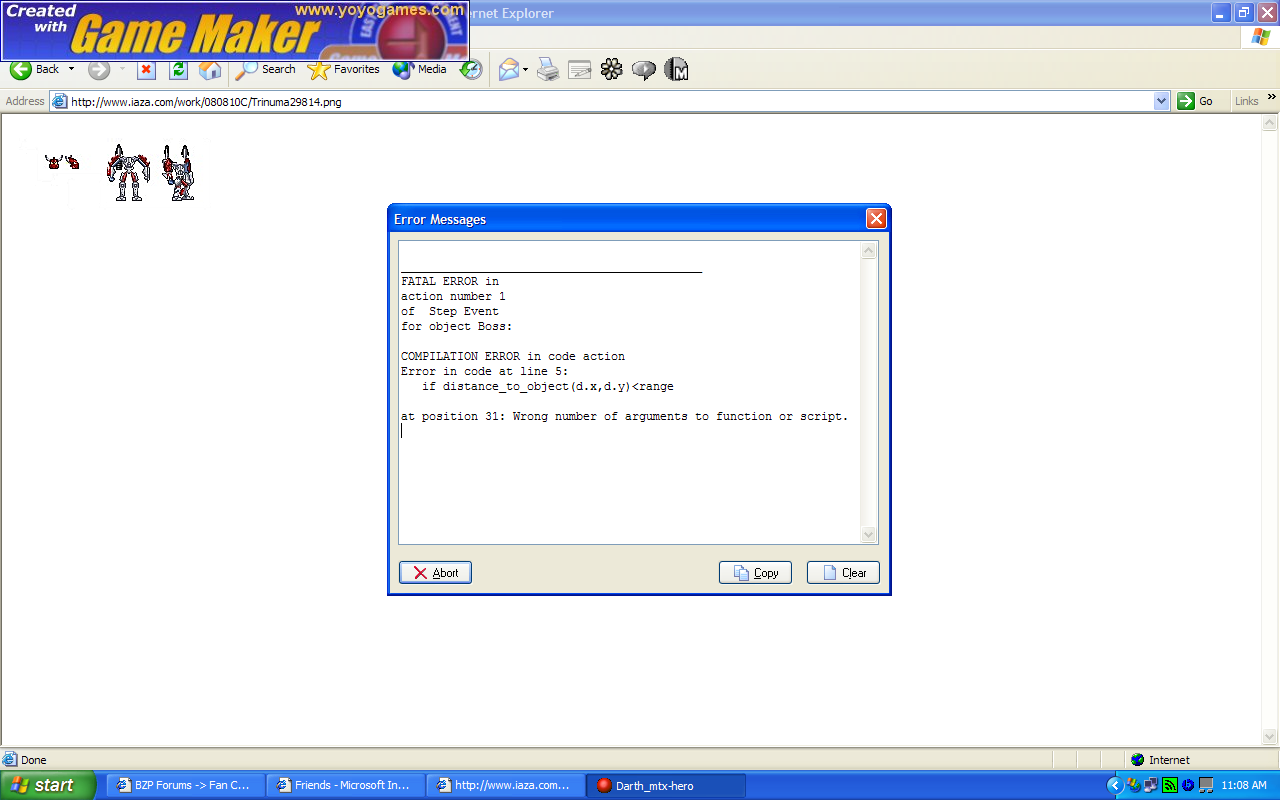
Task: Open the page editor icon
Action: (579, 70)
